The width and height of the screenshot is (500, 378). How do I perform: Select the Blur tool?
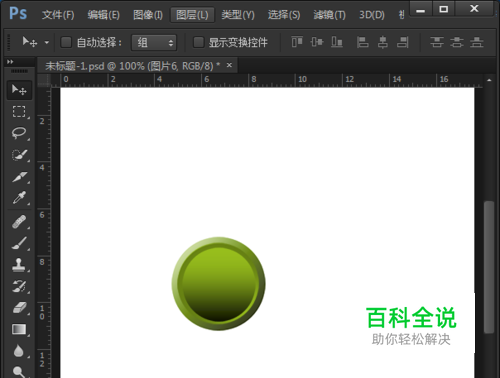19,351
